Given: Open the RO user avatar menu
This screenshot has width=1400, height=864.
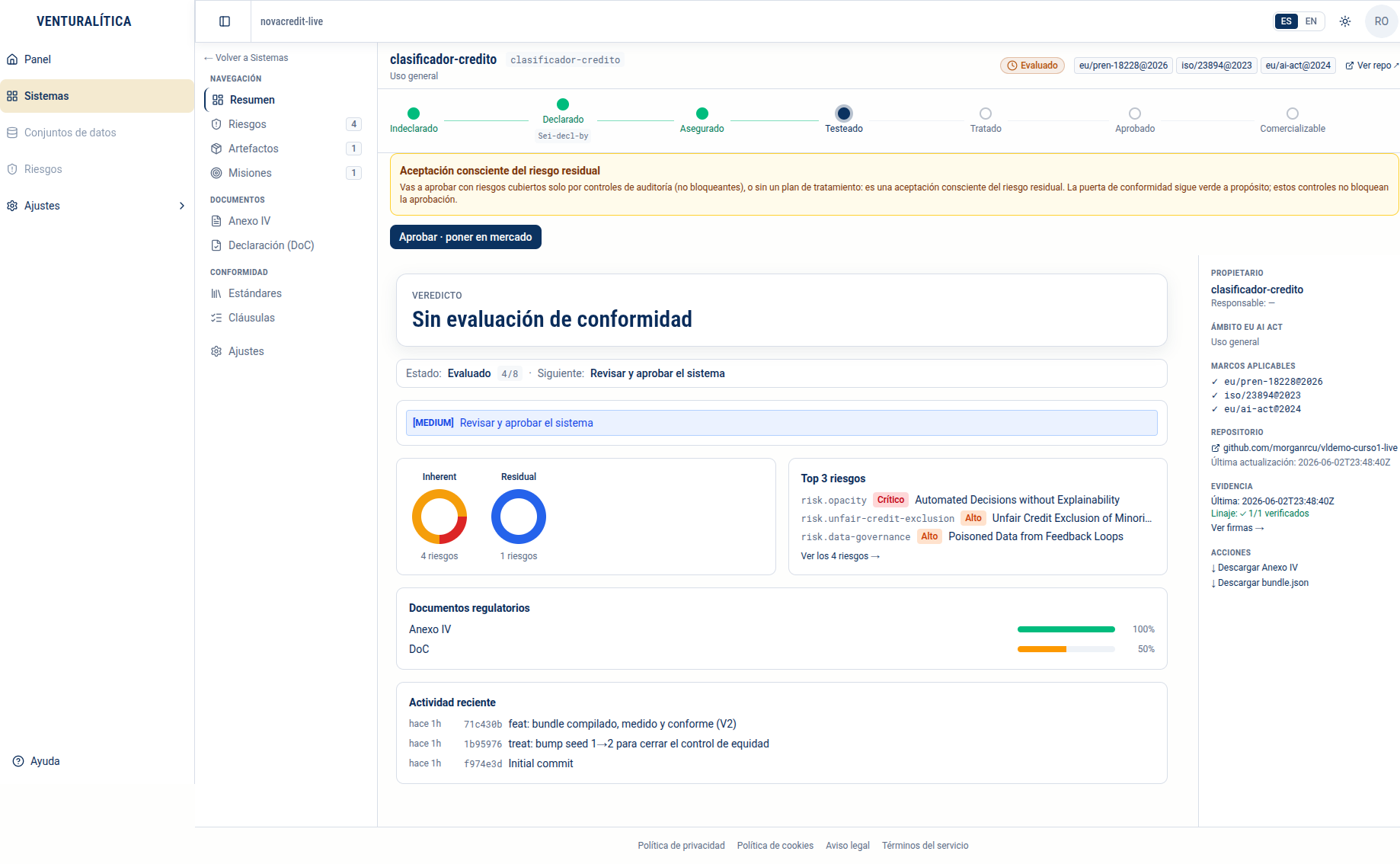Looking at the screenshot, I should (1381, 21).
